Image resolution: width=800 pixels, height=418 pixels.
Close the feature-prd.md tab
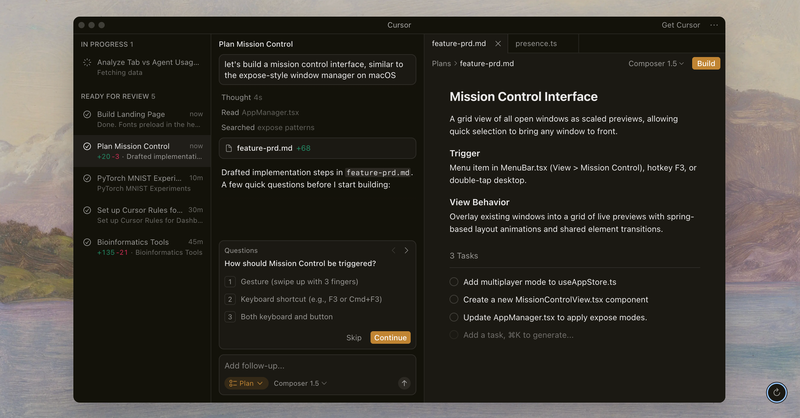(x=498, y=44)
